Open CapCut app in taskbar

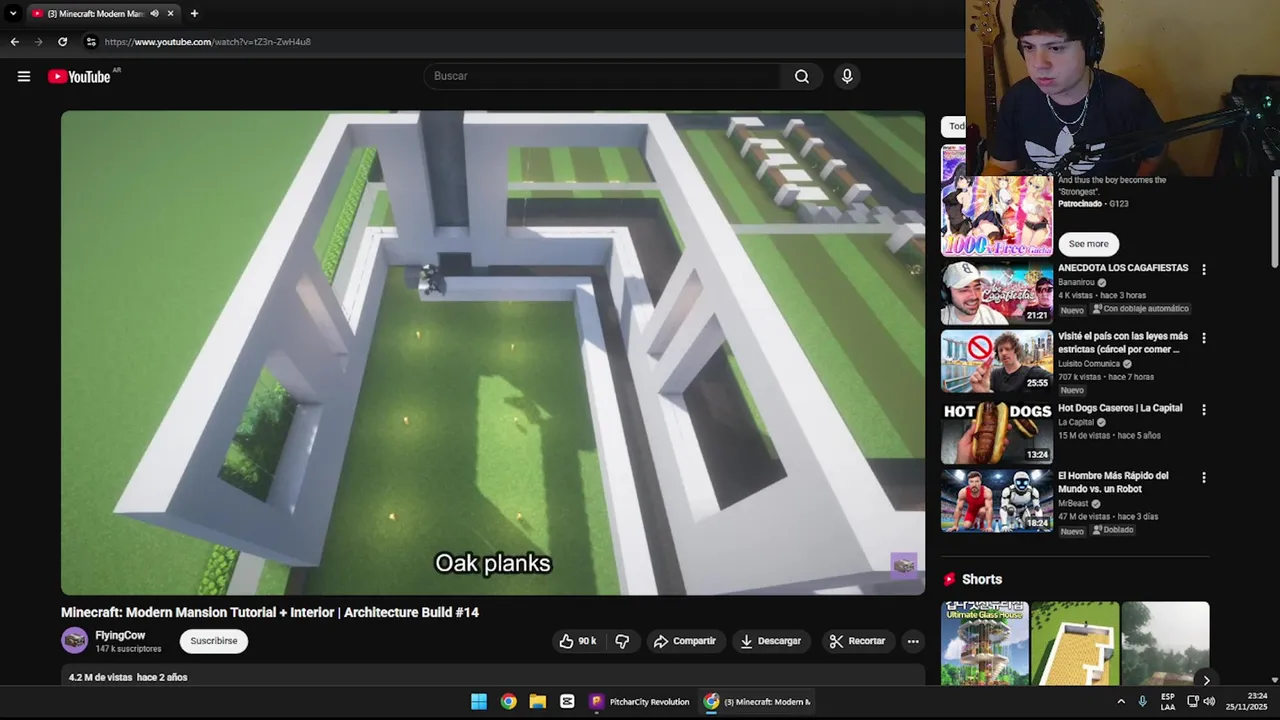(x=567, y=702)
